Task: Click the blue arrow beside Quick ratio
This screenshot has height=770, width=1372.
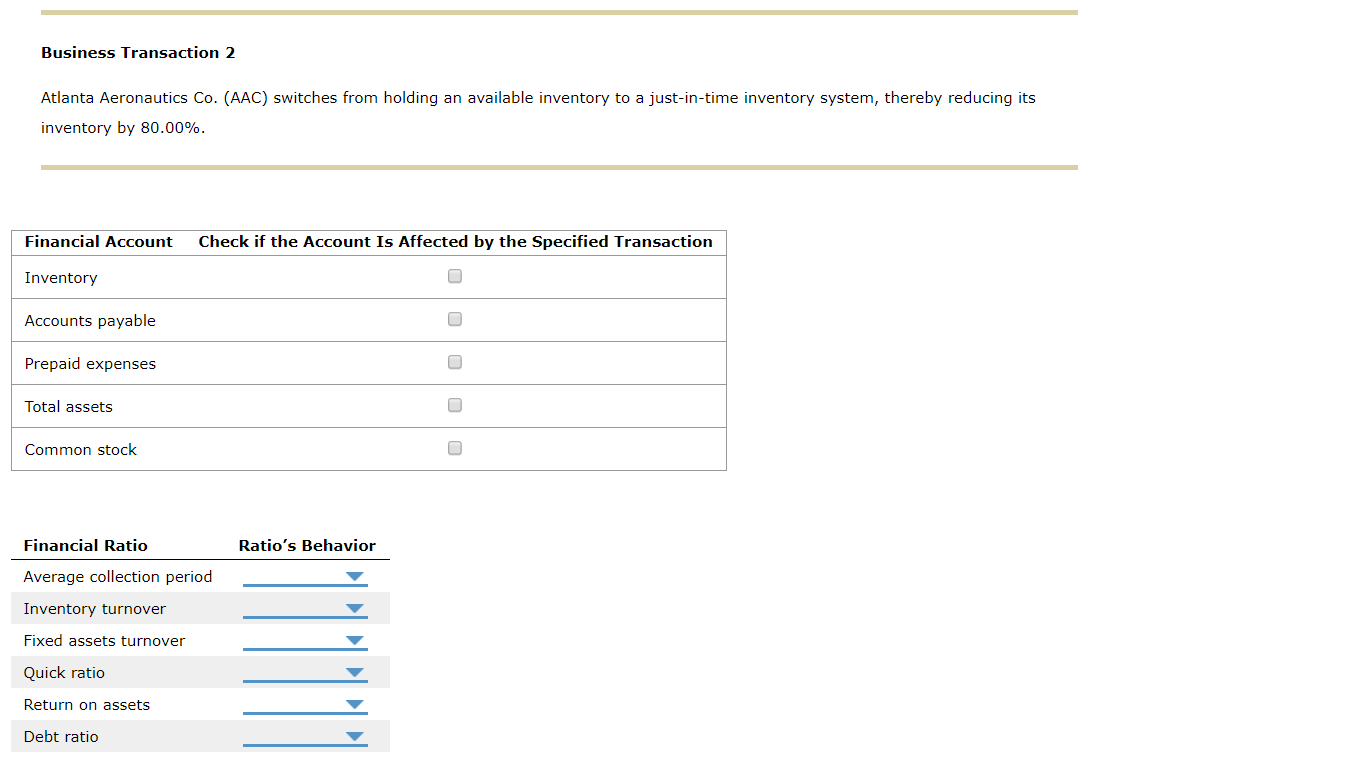Action: pyautogui.click(x=354, y=672)
